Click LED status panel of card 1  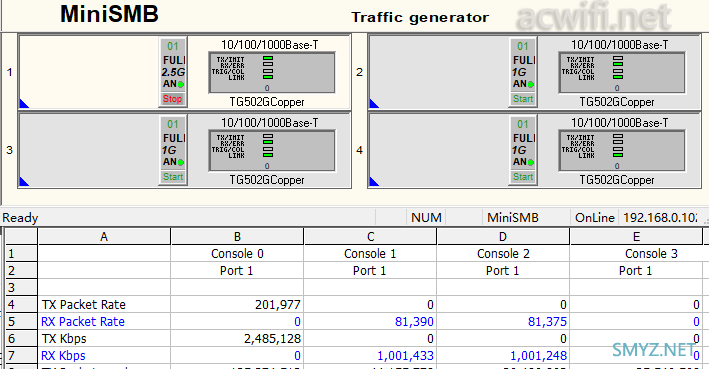click(x=272, y=72)
